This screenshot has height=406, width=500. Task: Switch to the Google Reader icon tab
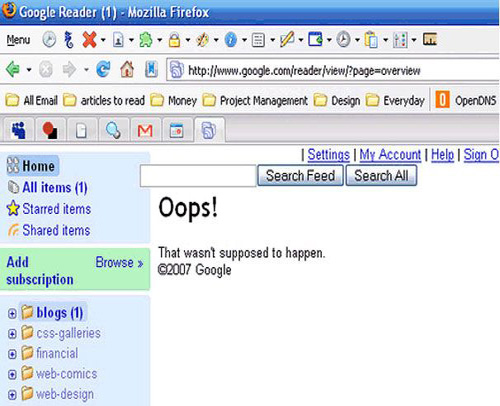tap(209, 130)
